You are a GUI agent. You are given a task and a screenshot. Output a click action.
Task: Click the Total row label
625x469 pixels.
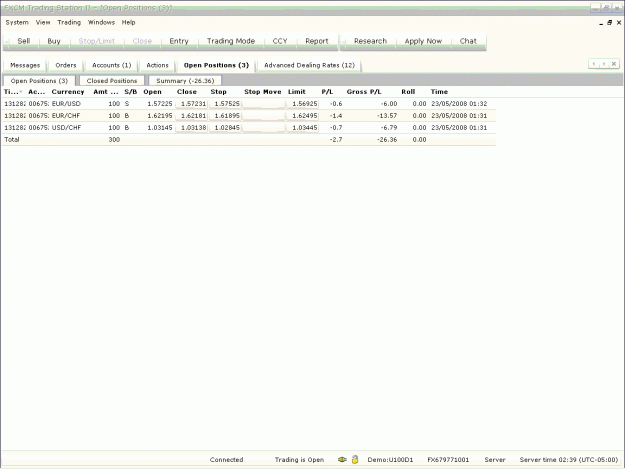pos(12,139)
